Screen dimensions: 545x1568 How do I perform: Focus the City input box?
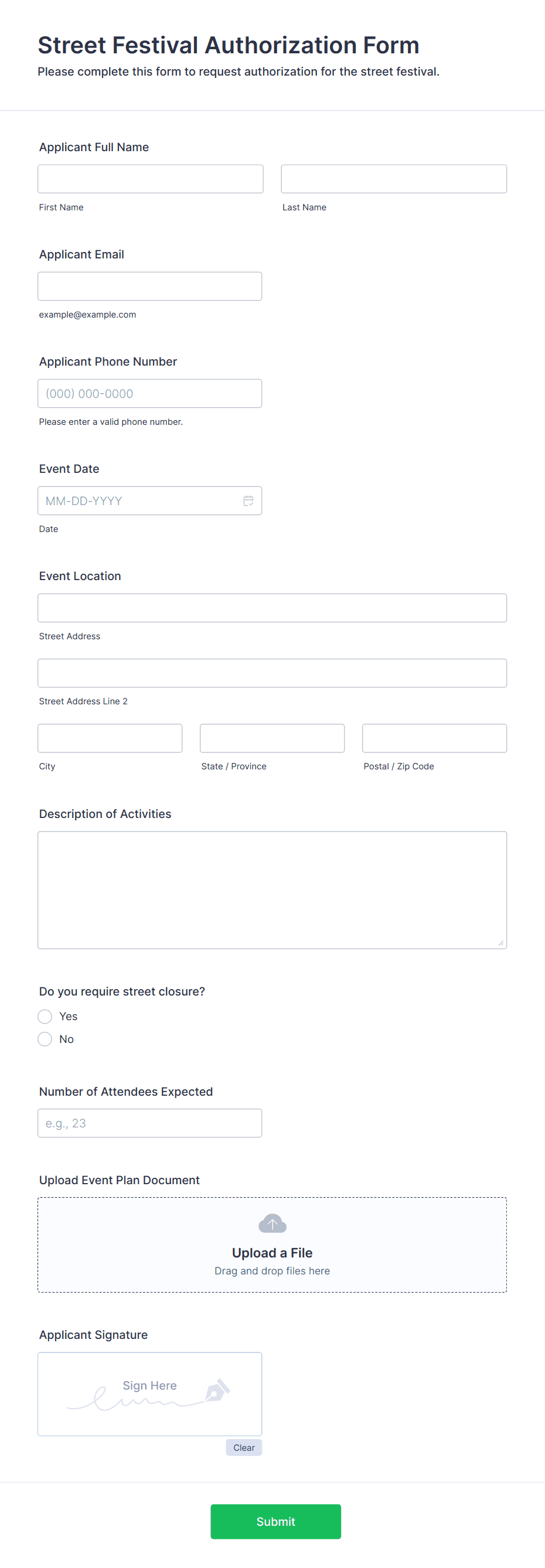tap(110, 738)
